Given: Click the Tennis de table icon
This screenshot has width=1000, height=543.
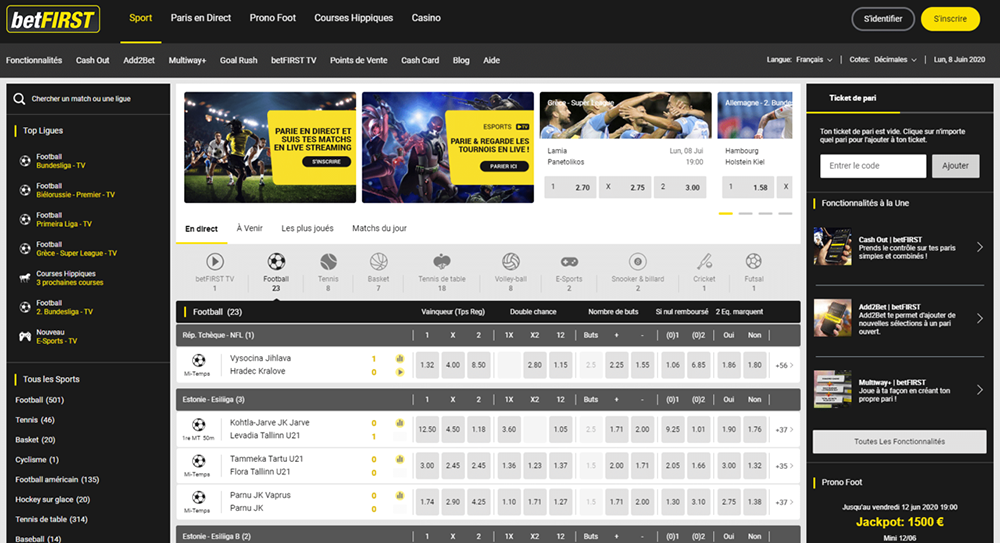Looking at the screenshot, I should pos(441,262).
